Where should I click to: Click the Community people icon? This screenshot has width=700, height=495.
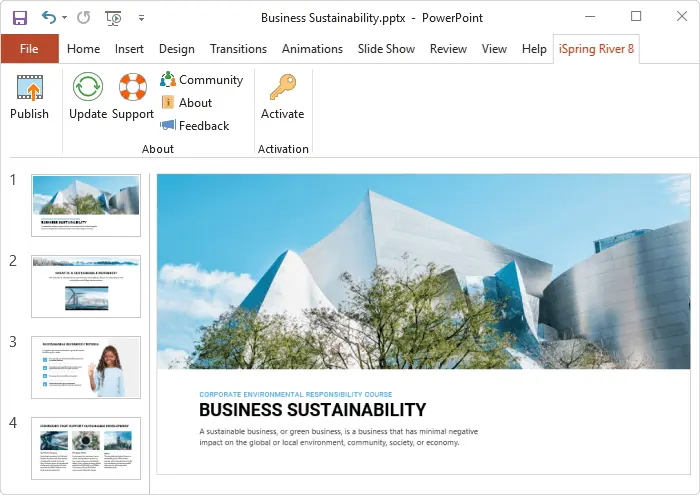click(168, 79)
